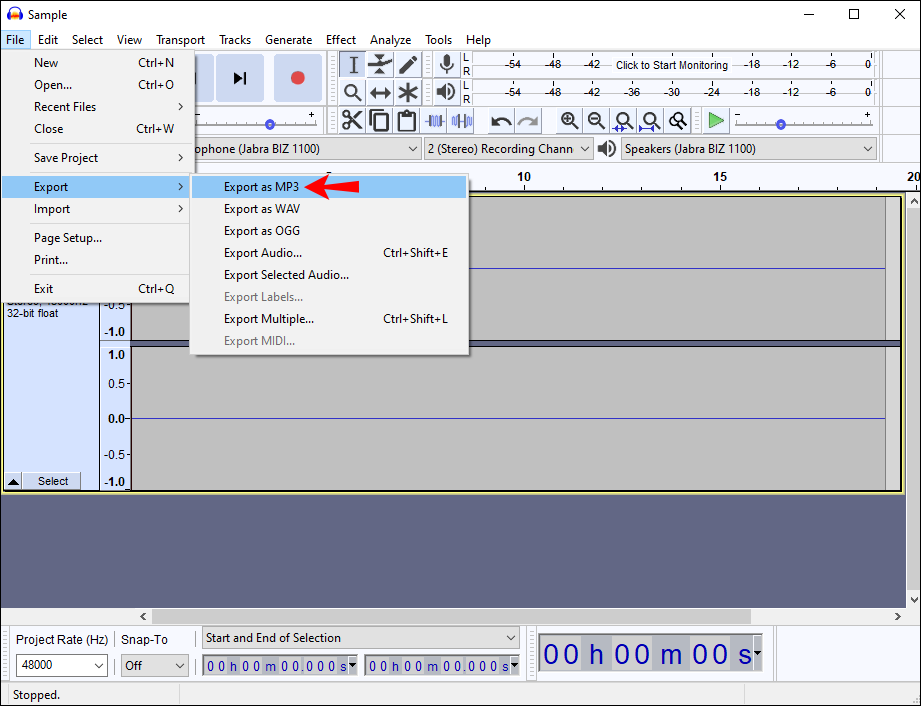921x706 pixels.
Task: Click the Record button
Action: 297,78
